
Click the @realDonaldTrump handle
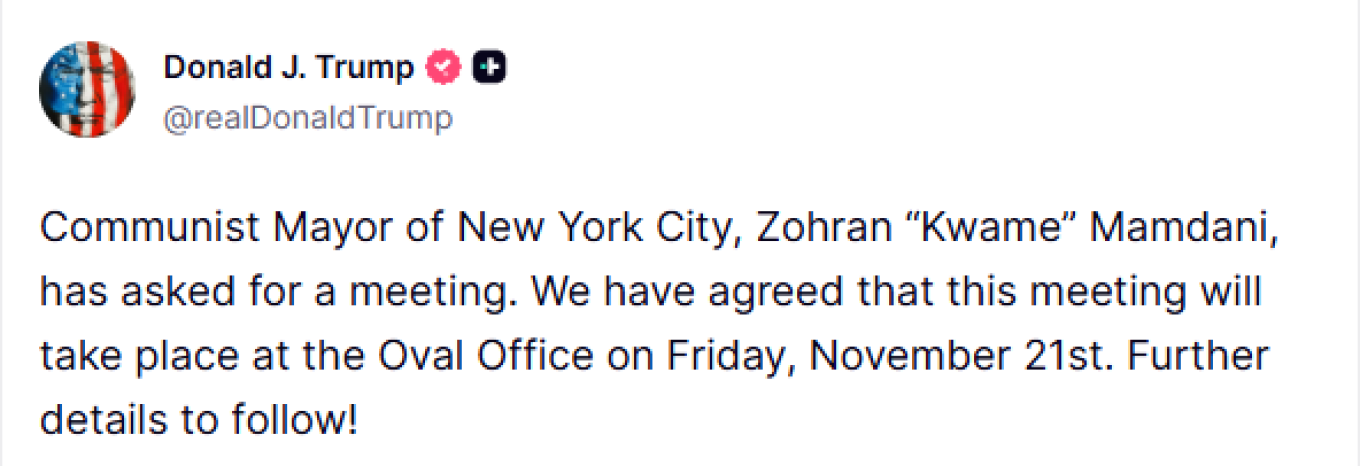coord(308,119)
